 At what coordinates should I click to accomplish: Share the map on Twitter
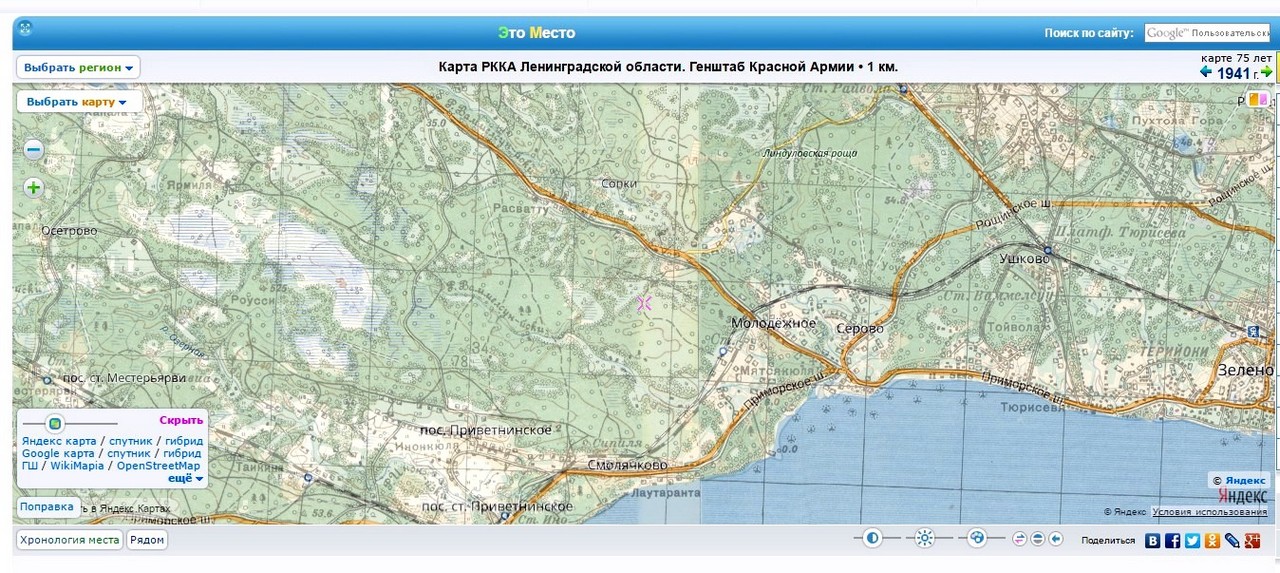[x=1193, y=540]
